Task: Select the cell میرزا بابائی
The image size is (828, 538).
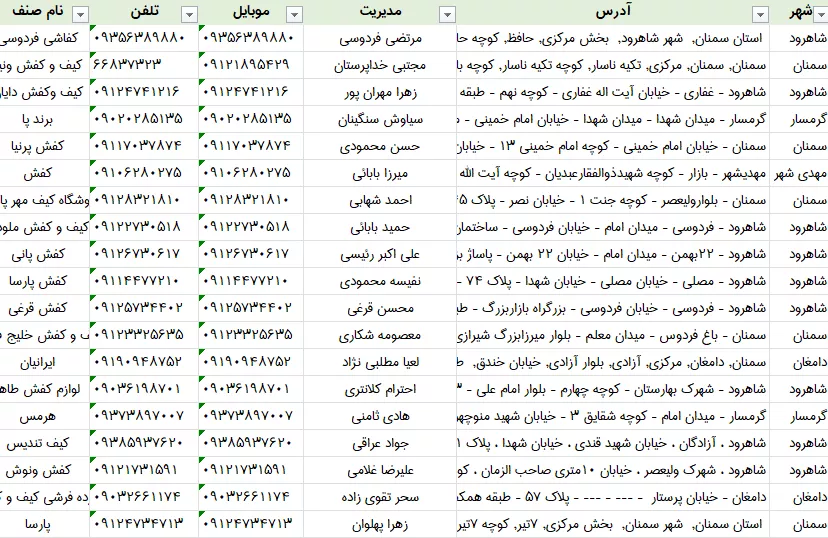Action: click(380, 173)
